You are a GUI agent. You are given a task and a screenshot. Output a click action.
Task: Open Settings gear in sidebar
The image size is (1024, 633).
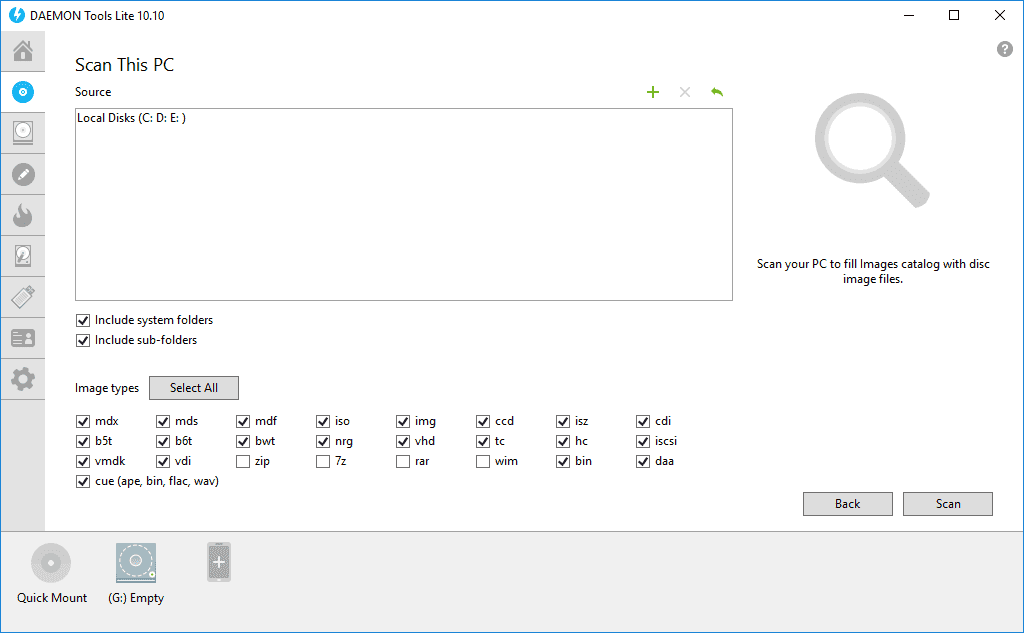tap(23, 379)
